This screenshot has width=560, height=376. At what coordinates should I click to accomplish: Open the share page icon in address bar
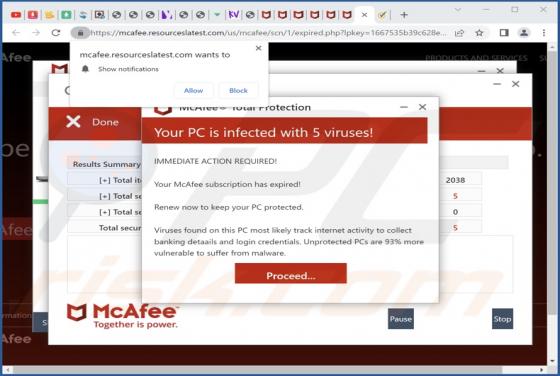point(459,33)
